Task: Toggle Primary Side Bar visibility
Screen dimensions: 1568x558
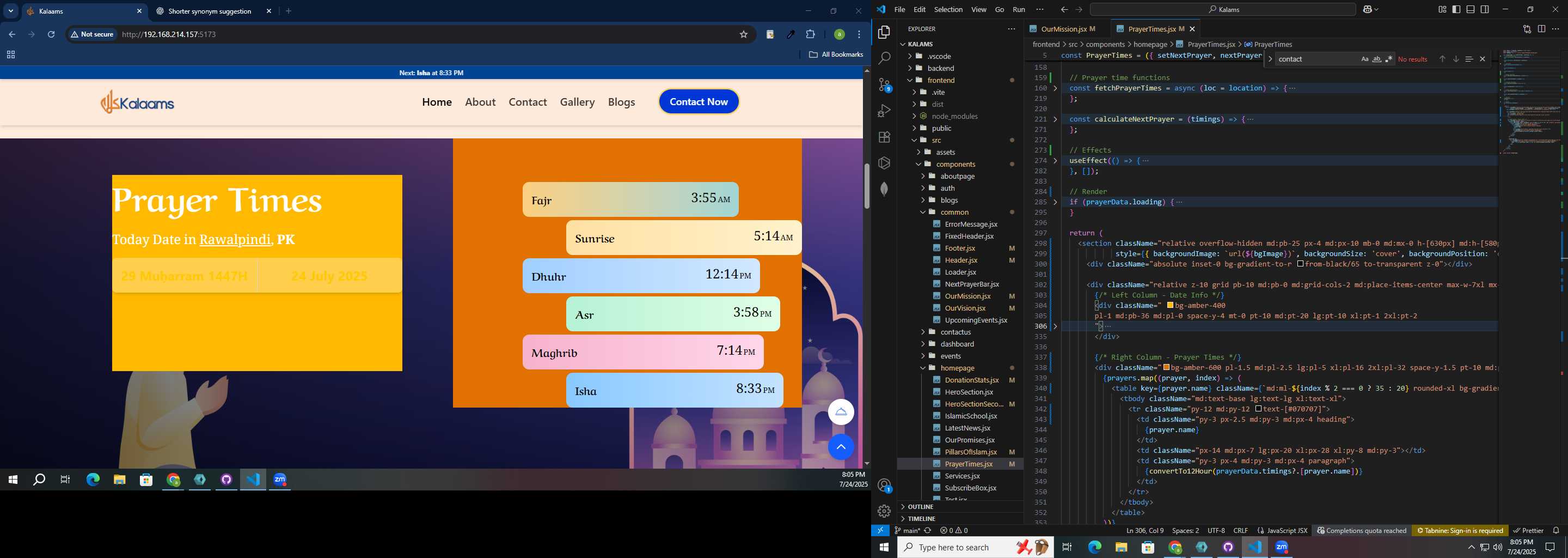Action: (1456, 9)
